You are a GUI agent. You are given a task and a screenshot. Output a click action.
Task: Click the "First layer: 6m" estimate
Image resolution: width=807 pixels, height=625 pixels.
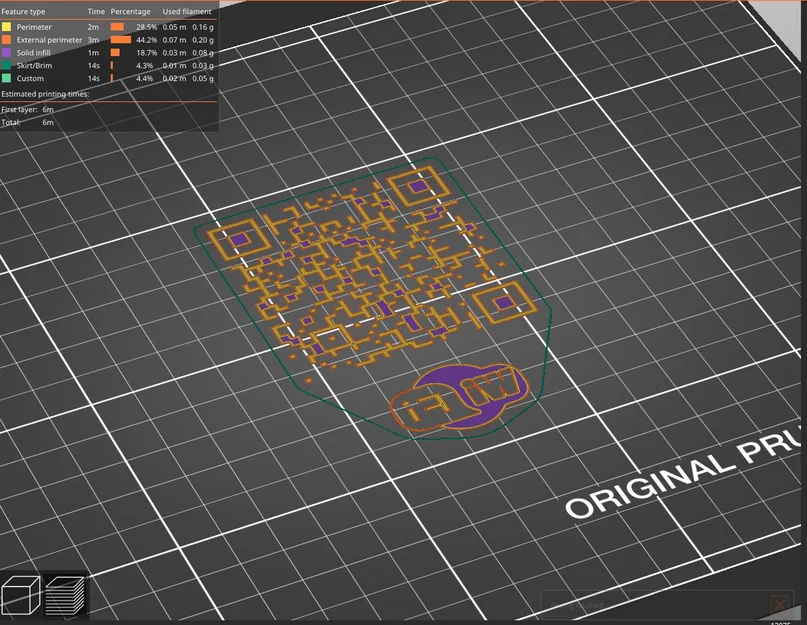[27, 109]
